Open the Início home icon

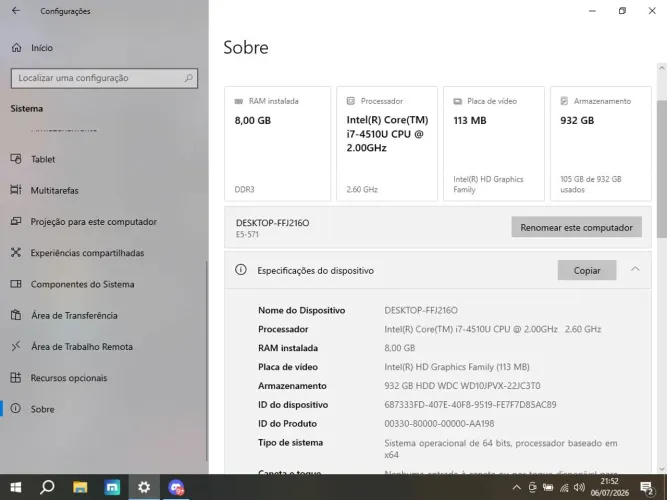point(16,48)
